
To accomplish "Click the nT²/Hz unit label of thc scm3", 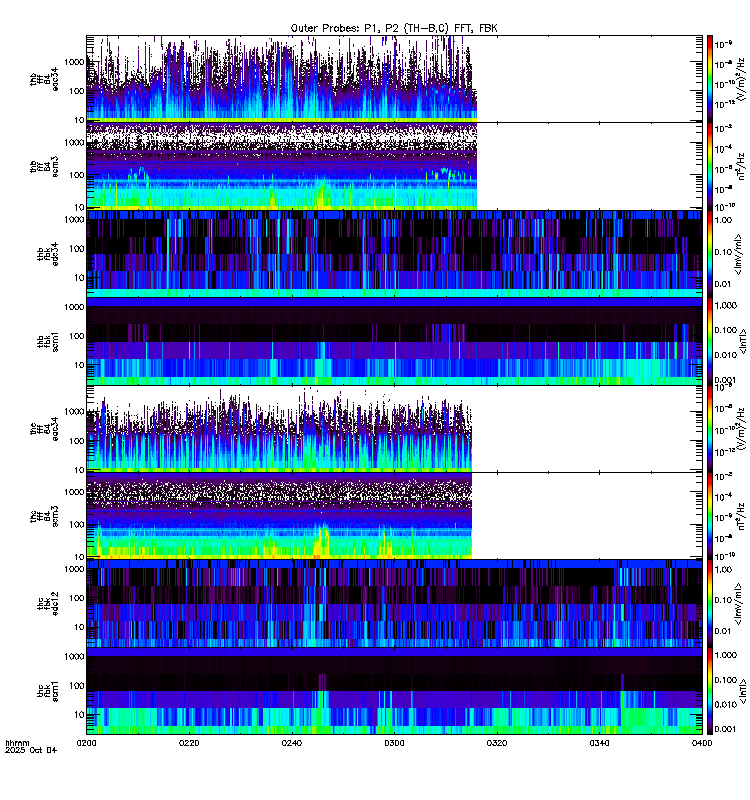I will (741, 516).
